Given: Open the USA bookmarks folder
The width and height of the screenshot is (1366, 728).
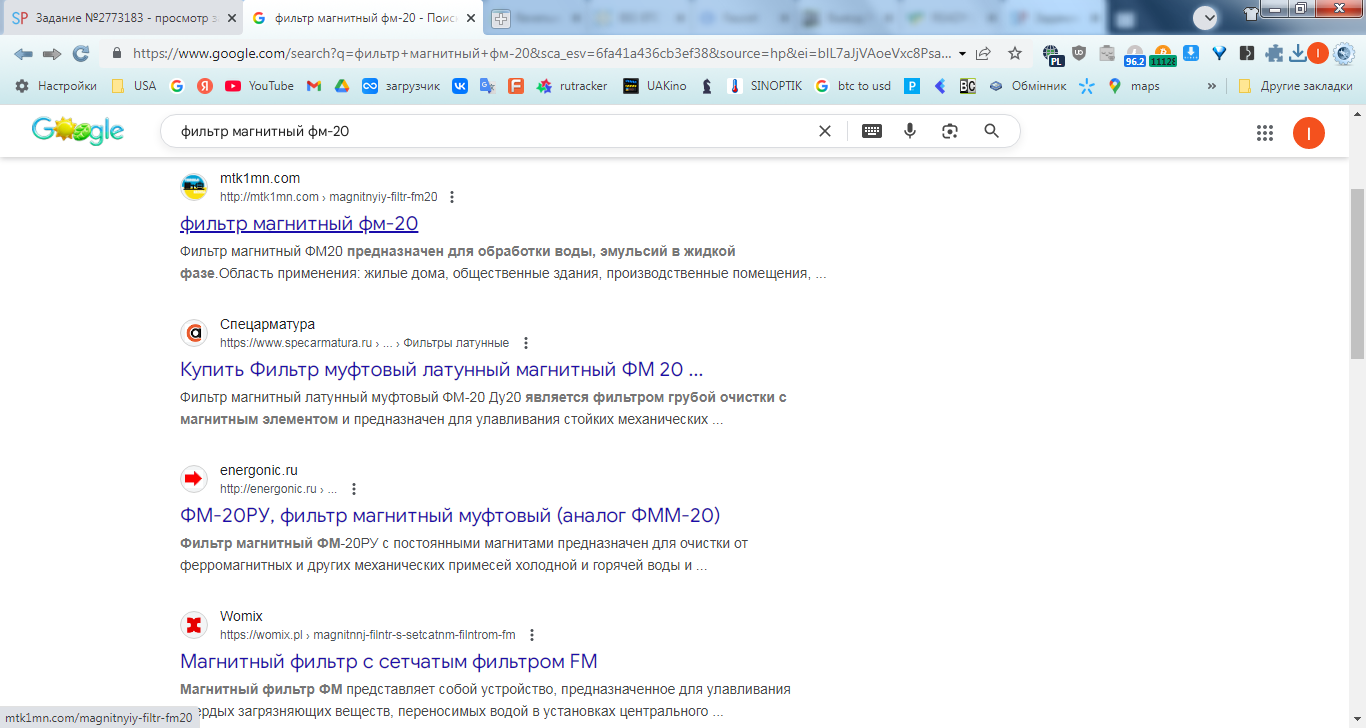Looking at the screenshot, I should pos(134,86).
